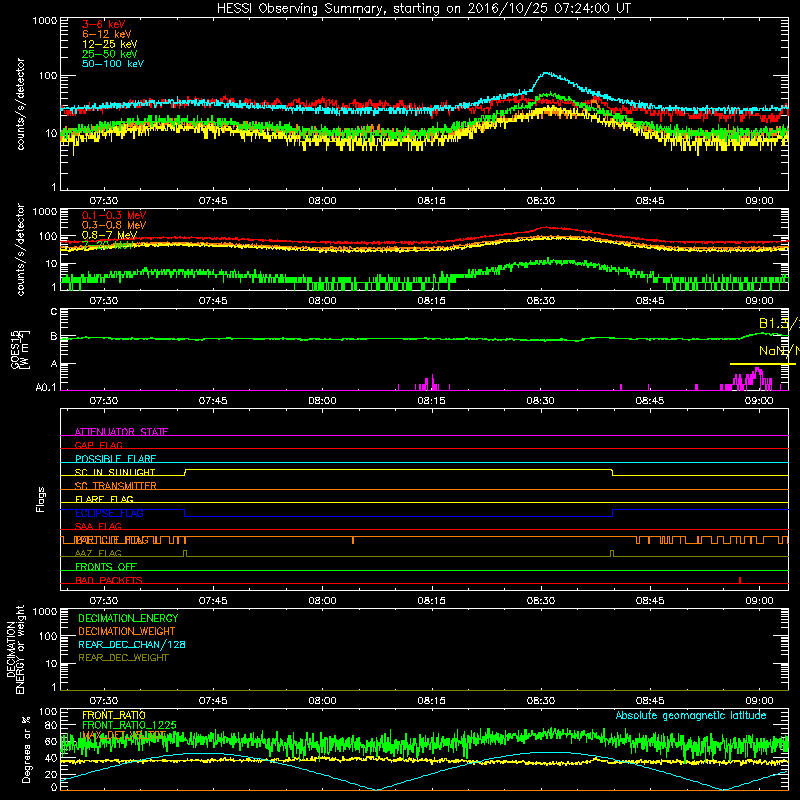The width and height of the screenshot is (800, 800).
Task: Click the DECIMATION_ENERGY legend label
Action: pyautogui.click(x=128, y=618)
